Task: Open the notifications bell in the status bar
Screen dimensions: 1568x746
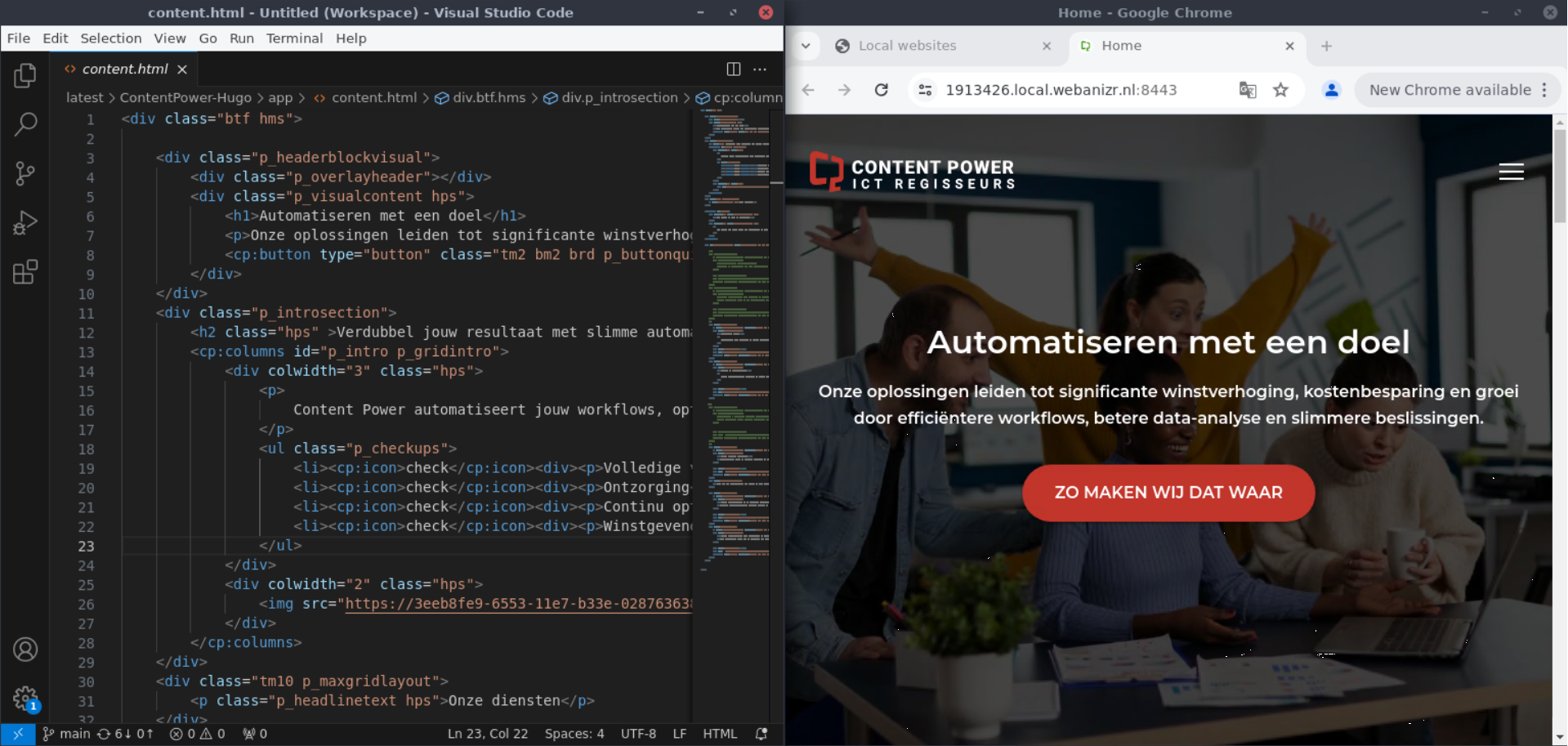Action: click(x=762, y=734)
